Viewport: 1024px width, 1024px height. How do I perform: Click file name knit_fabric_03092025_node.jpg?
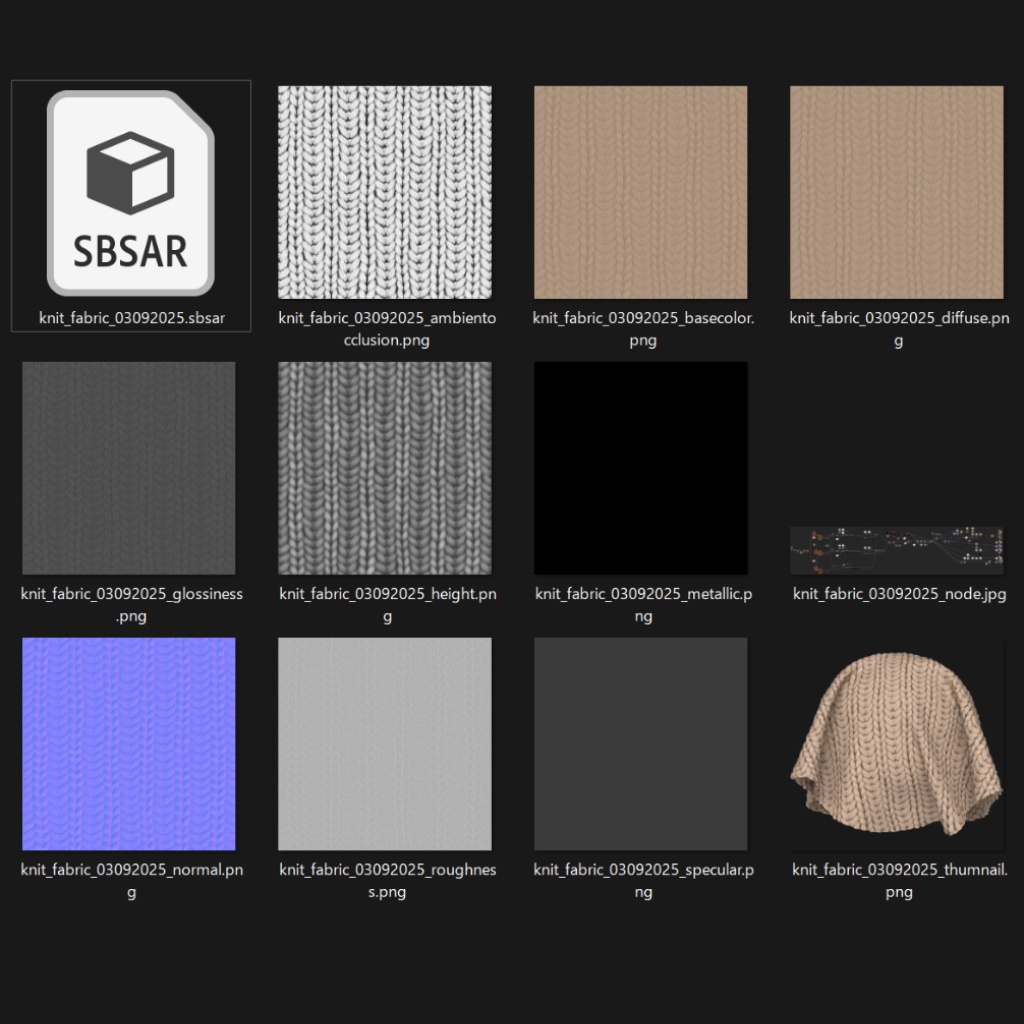point(899,594)
